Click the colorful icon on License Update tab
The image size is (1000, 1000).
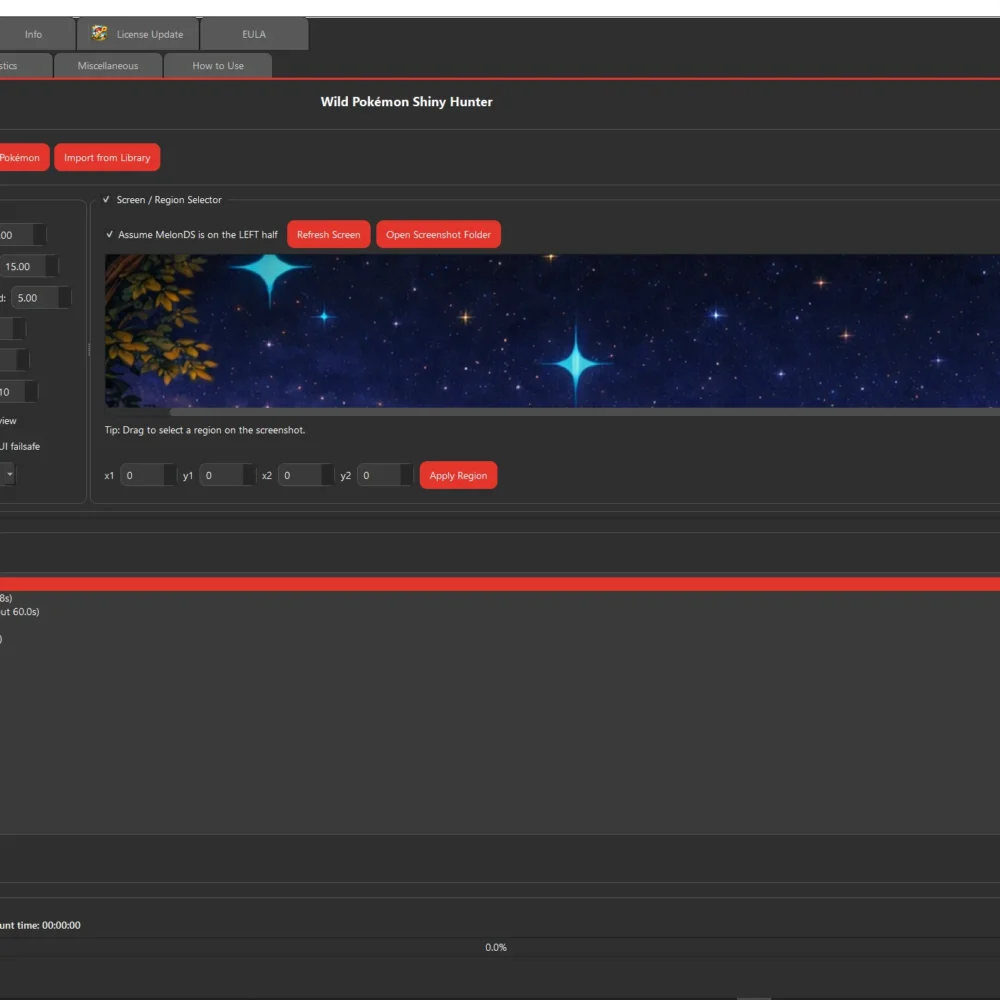[99, 34]
